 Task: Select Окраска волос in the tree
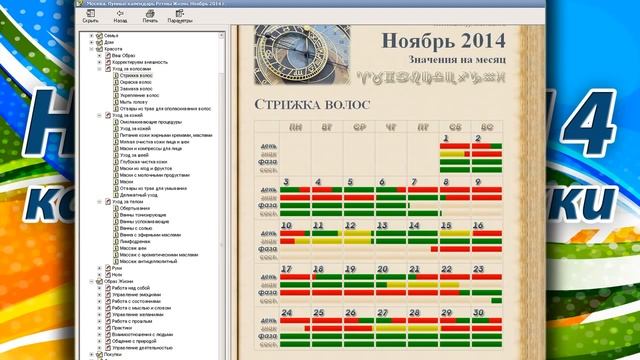136,82
